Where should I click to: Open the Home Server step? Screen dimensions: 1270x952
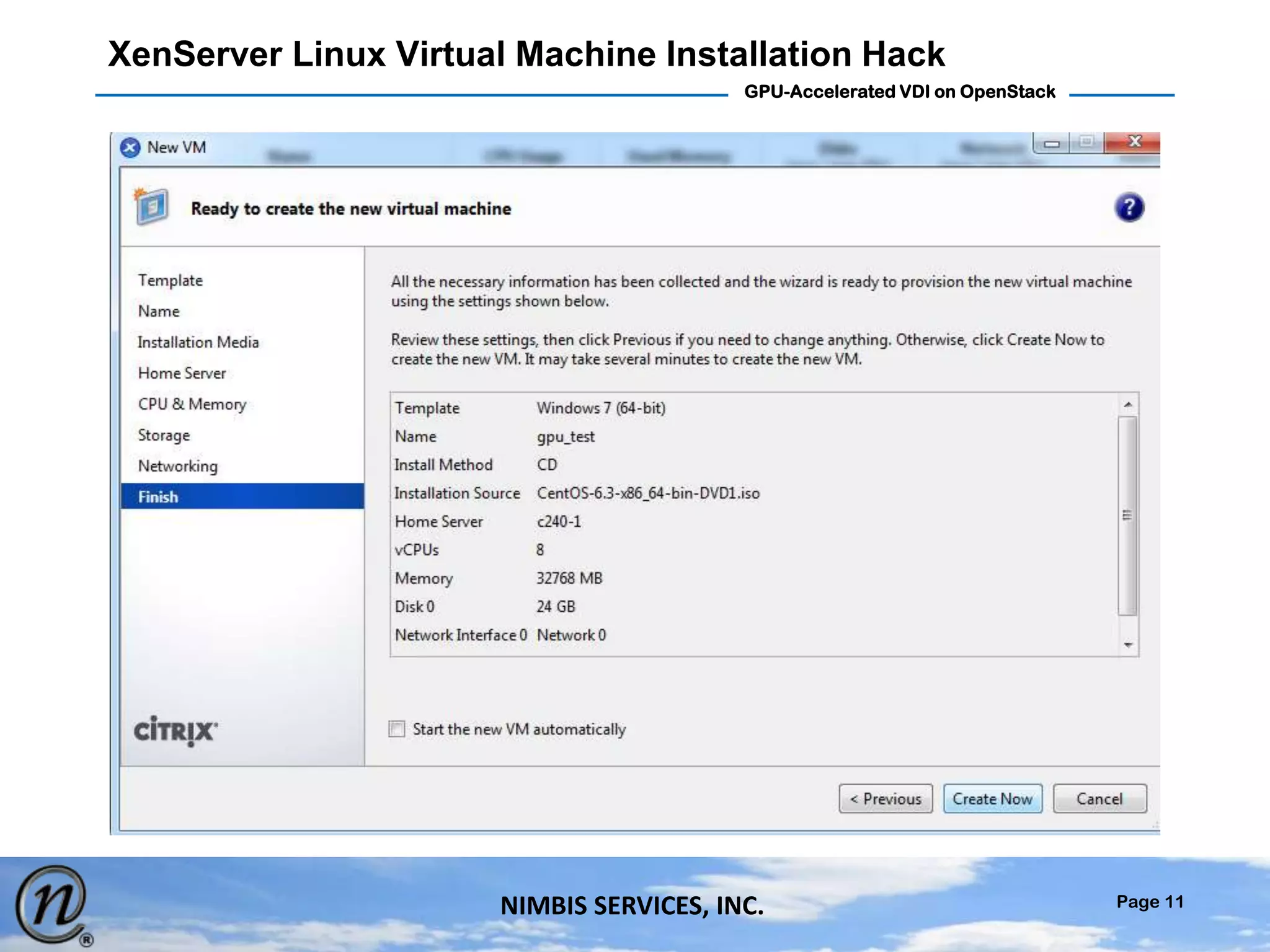pyautogui.click(x=182, y=373)
